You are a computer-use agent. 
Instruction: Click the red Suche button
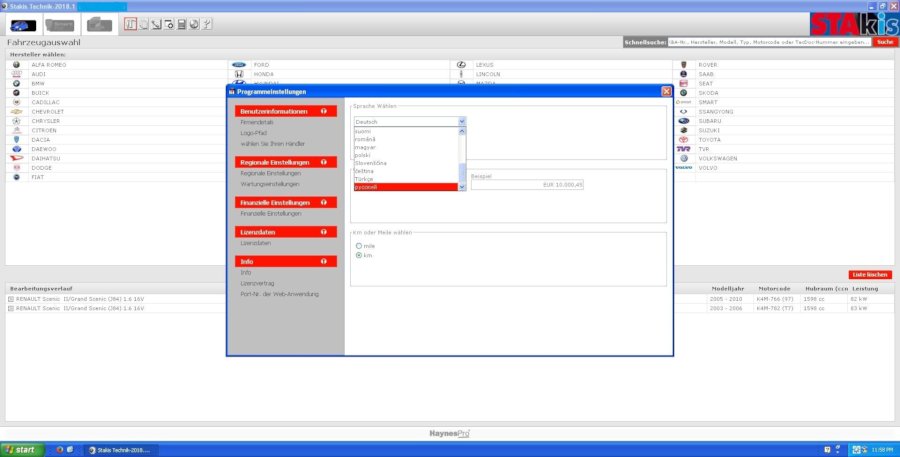[884, 42]
